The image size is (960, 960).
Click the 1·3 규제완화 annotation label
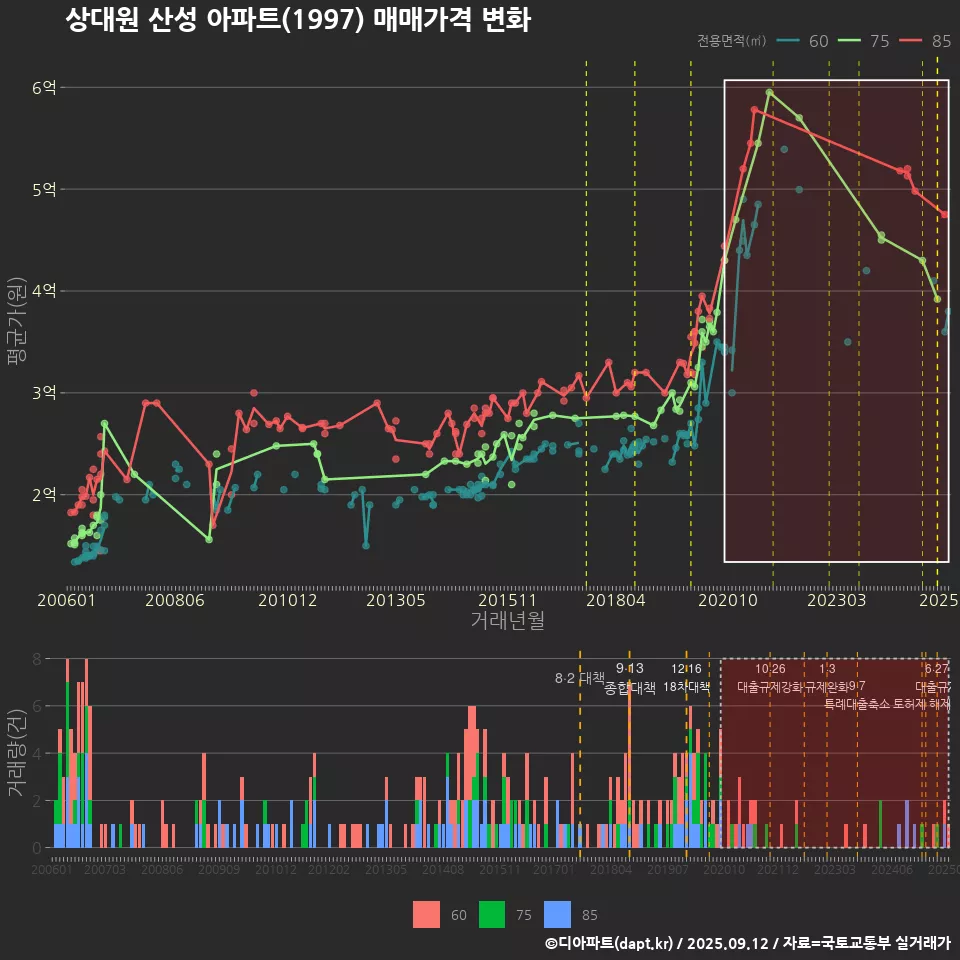[x=827, y=678]
